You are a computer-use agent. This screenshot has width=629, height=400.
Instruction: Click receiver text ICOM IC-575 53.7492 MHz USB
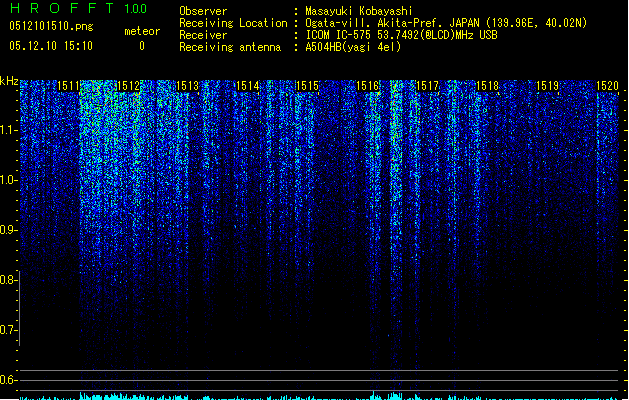(x=402, y=35)
